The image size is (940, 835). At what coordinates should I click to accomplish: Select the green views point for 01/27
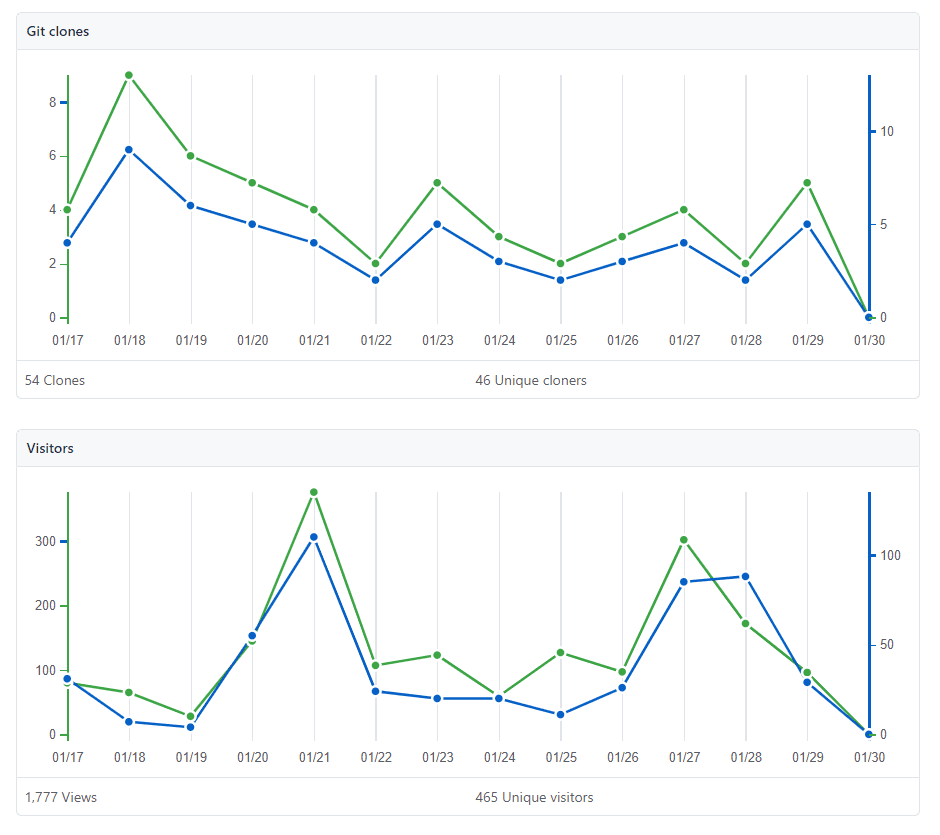pos(684,540)
